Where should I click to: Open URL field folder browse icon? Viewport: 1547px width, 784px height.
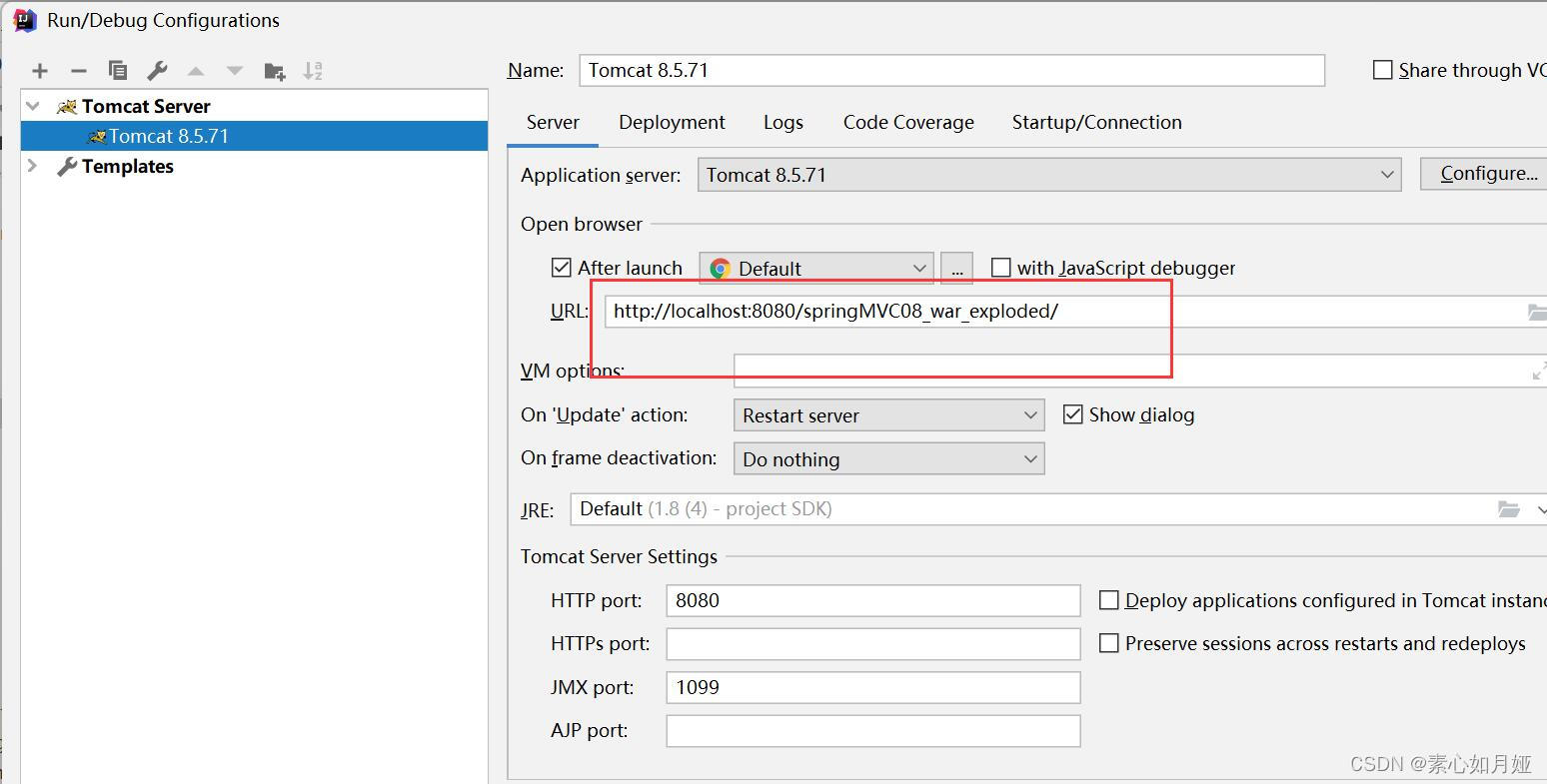click(x=1537, y=313)
